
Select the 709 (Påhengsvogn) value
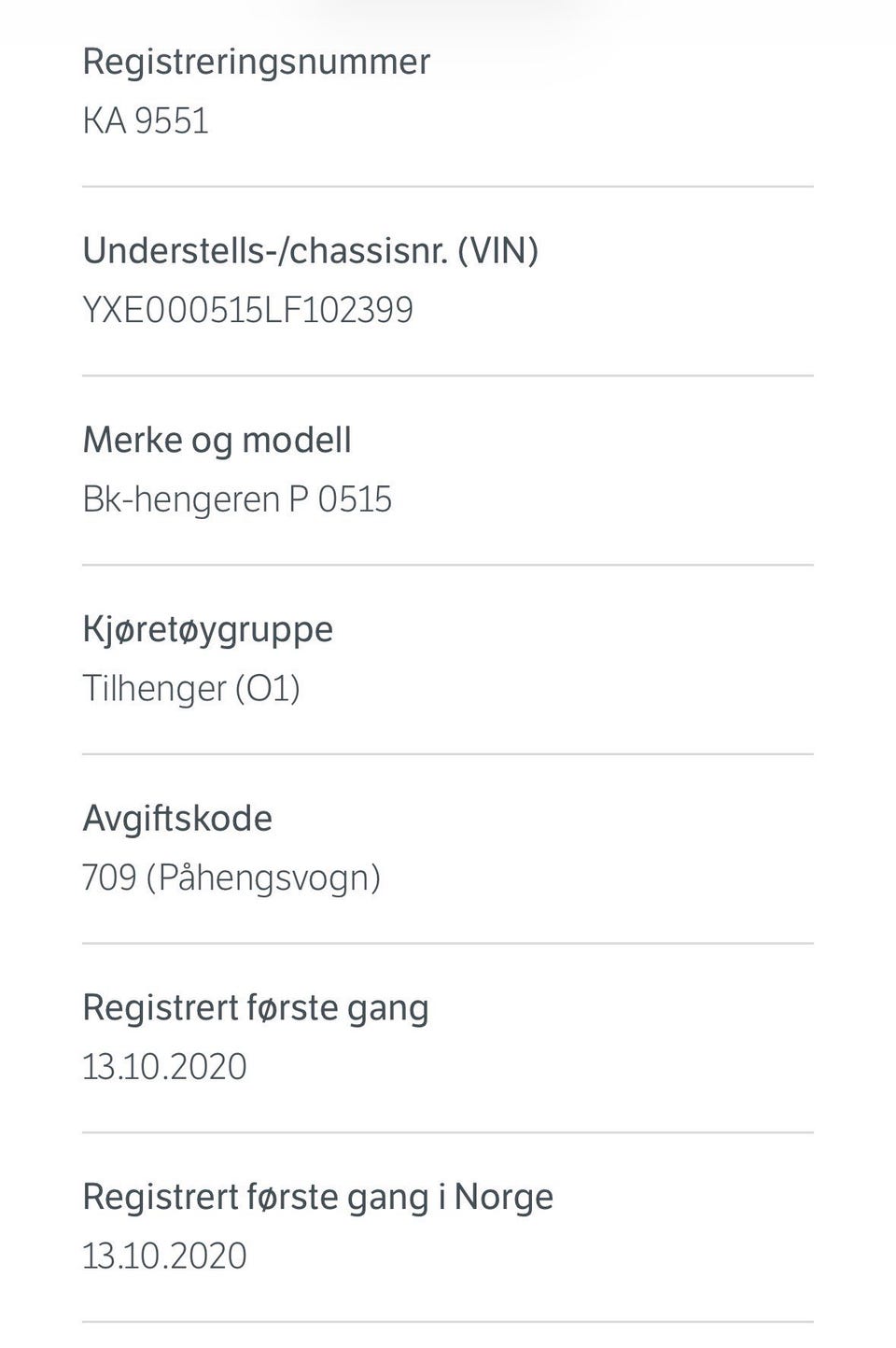(x=231, y=878)
